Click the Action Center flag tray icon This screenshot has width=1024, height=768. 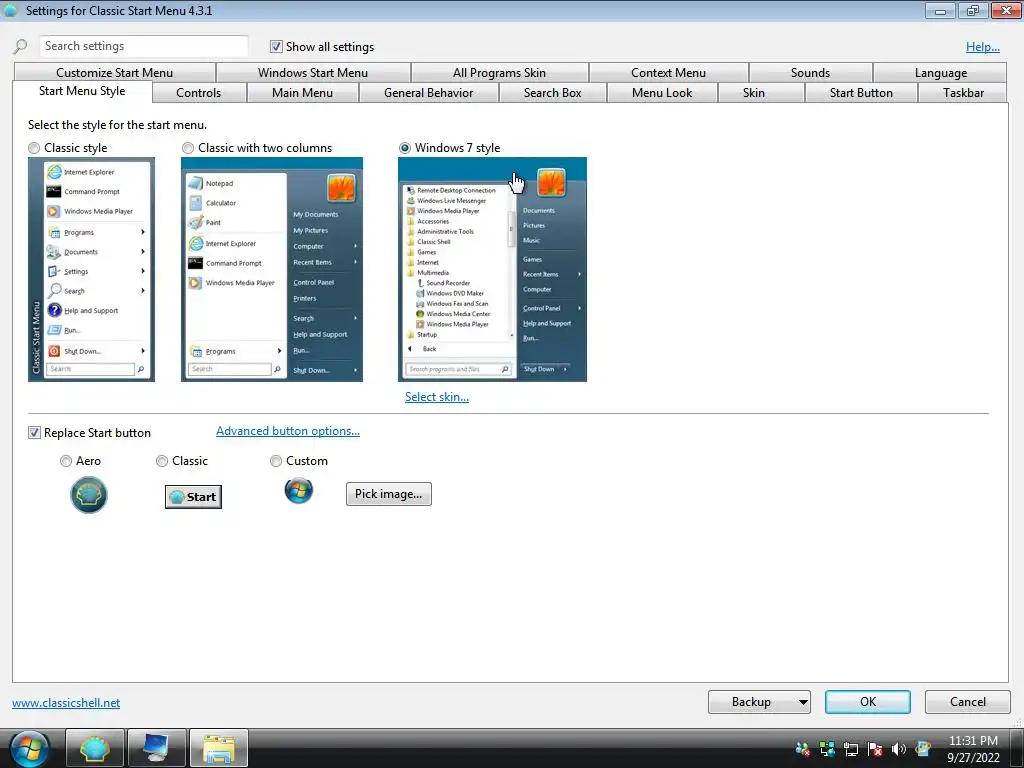click(875, 749)
